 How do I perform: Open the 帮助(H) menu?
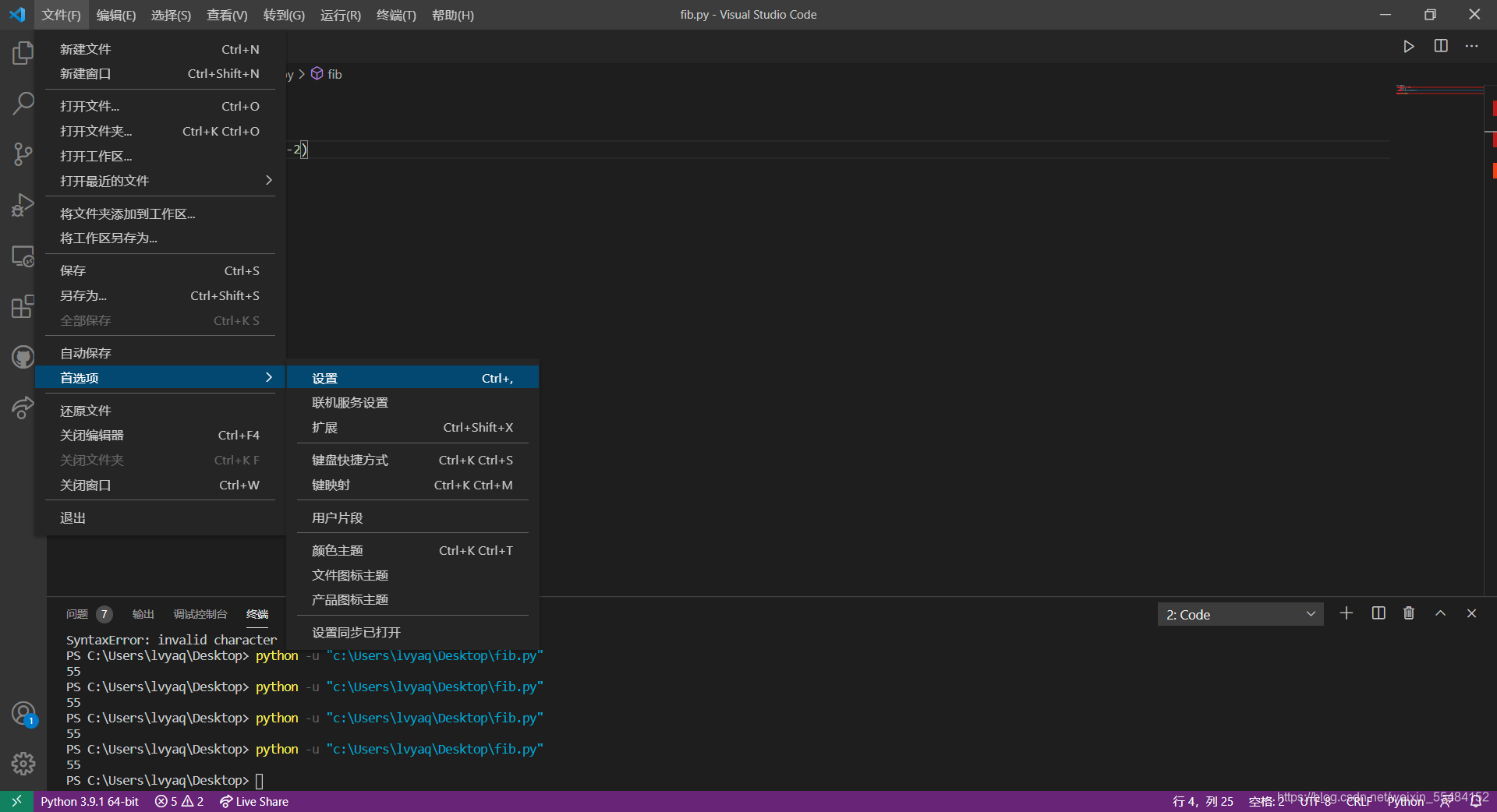click(x=453, y=15)
